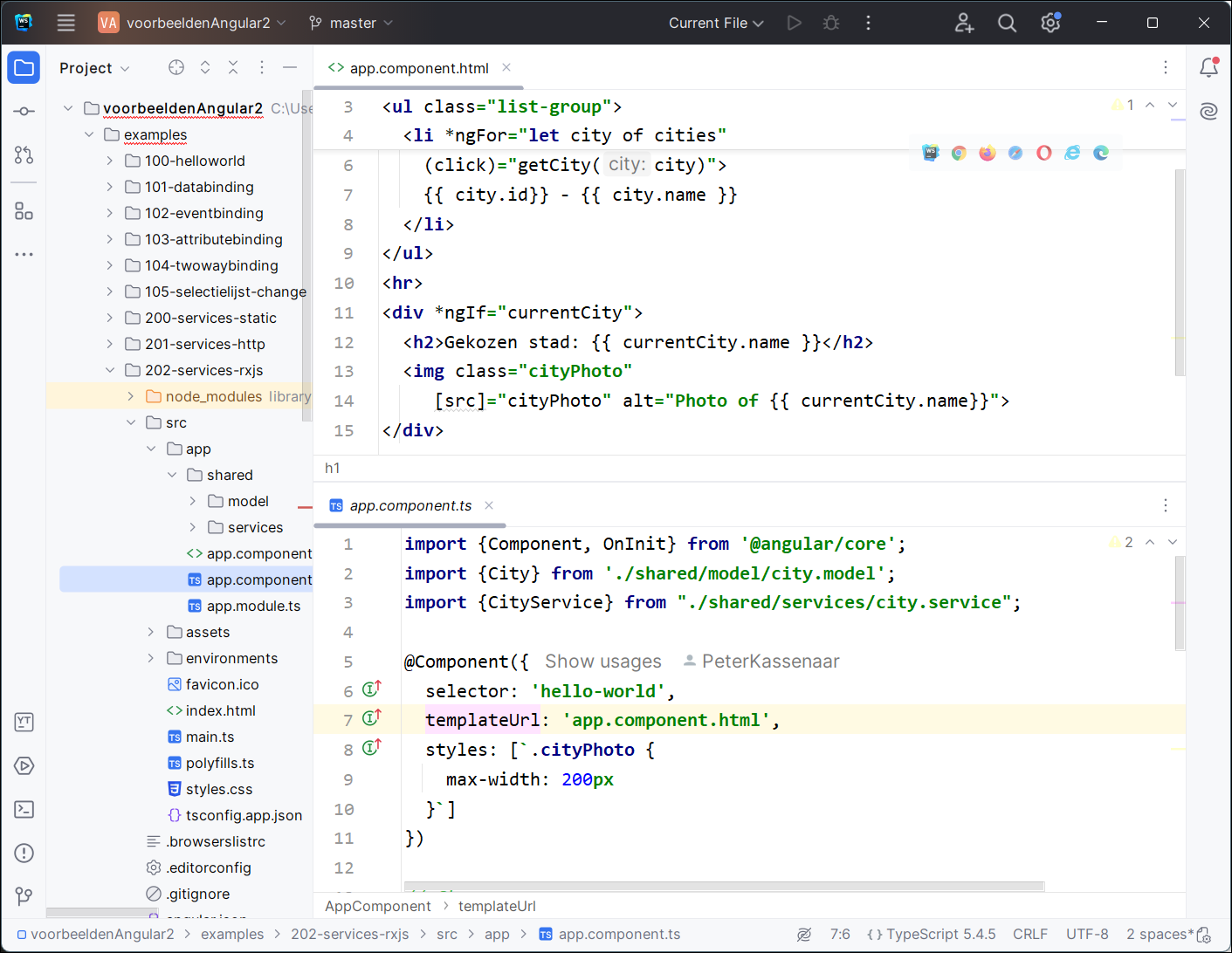1232x953 pixels.
Task: Open the master branch dropdown
Action: (x=352, y=23)
